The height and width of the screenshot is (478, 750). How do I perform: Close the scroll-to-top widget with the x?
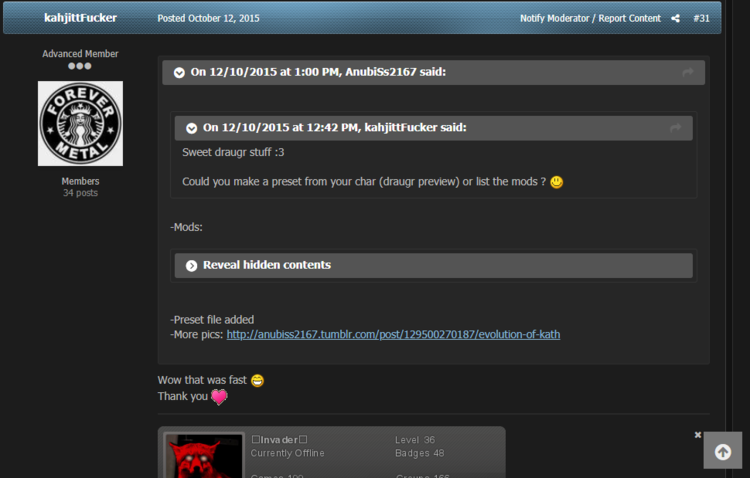[x=698, y=435]
